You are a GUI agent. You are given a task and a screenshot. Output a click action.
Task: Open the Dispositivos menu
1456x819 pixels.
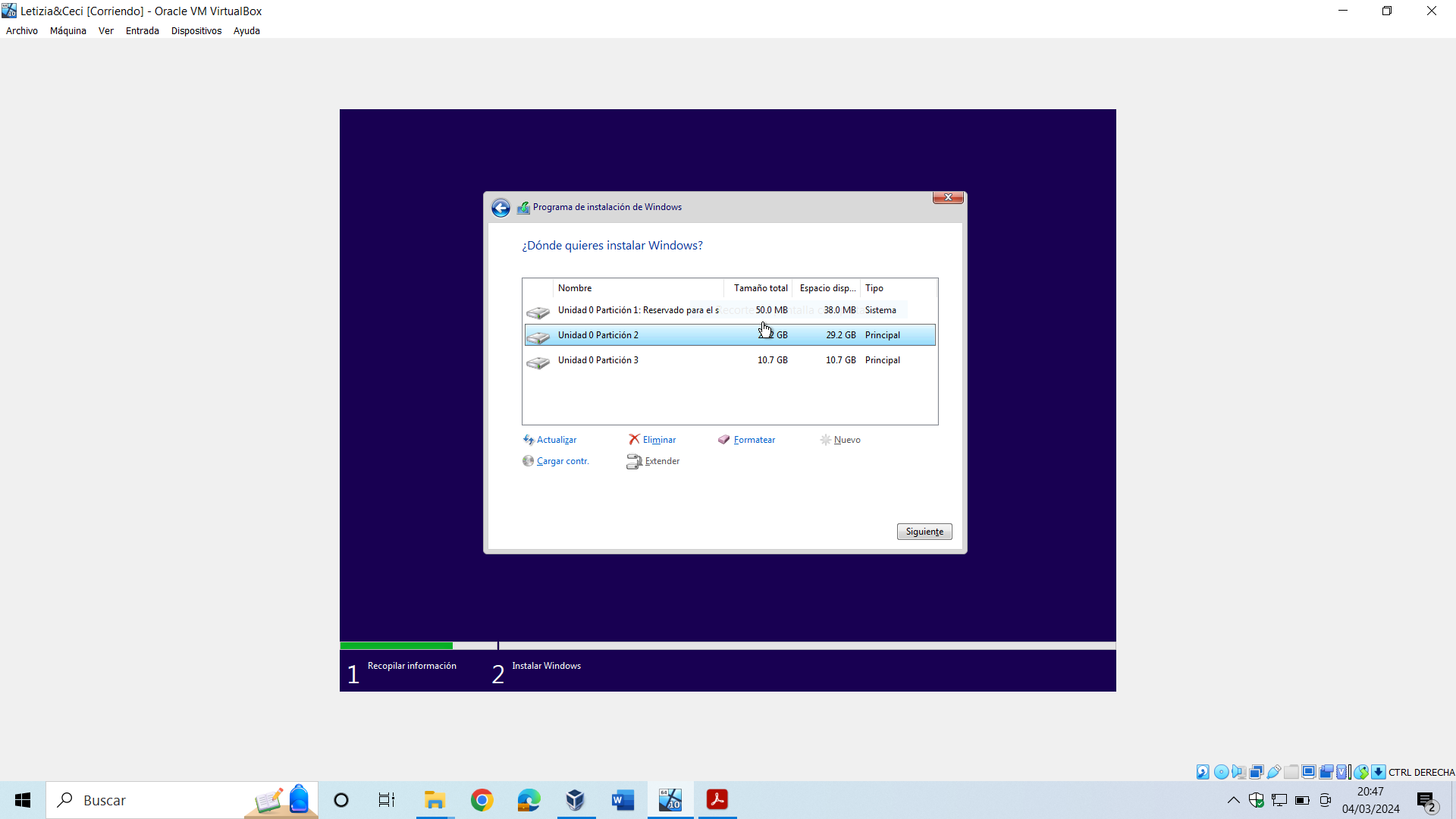pyautogui.click(x=196, y=31)
